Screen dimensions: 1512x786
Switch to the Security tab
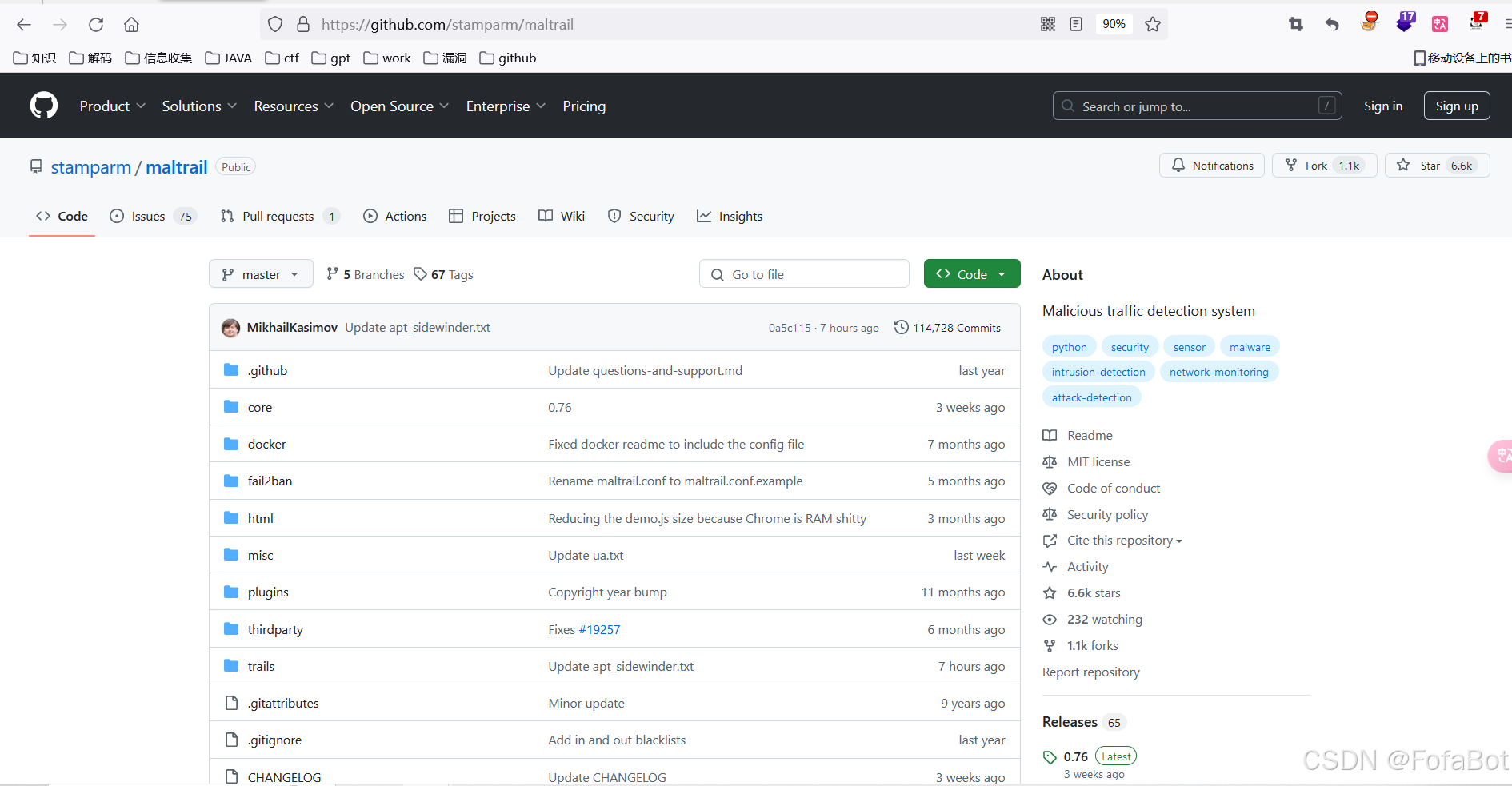[x=641, y=216]
